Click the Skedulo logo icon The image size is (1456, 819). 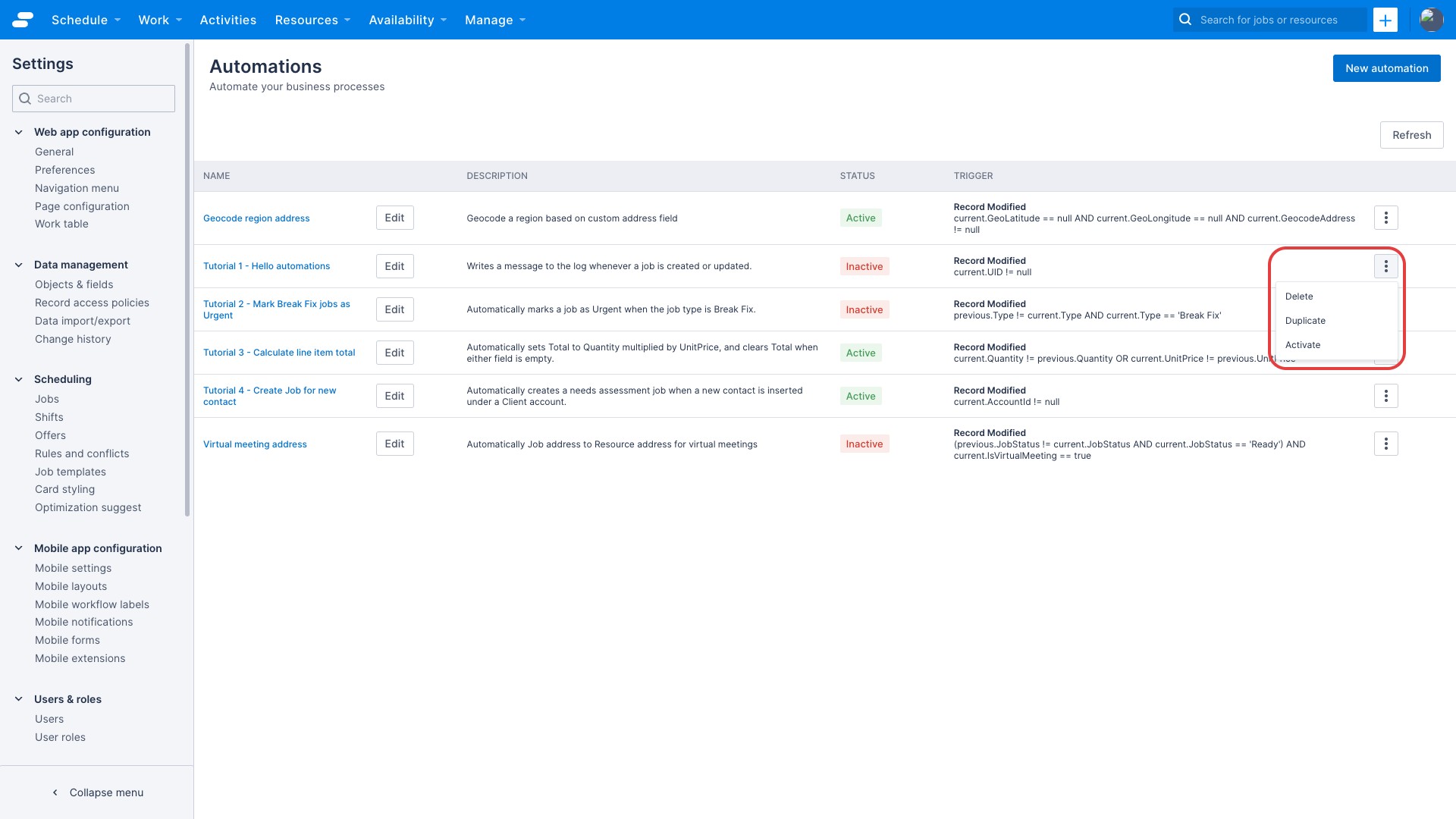(23, 20)
